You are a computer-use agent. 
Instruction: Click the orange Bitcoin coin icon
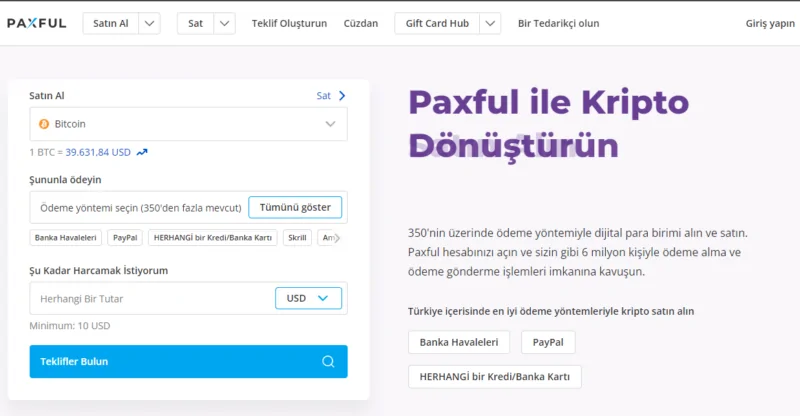(x=44, y=124)
